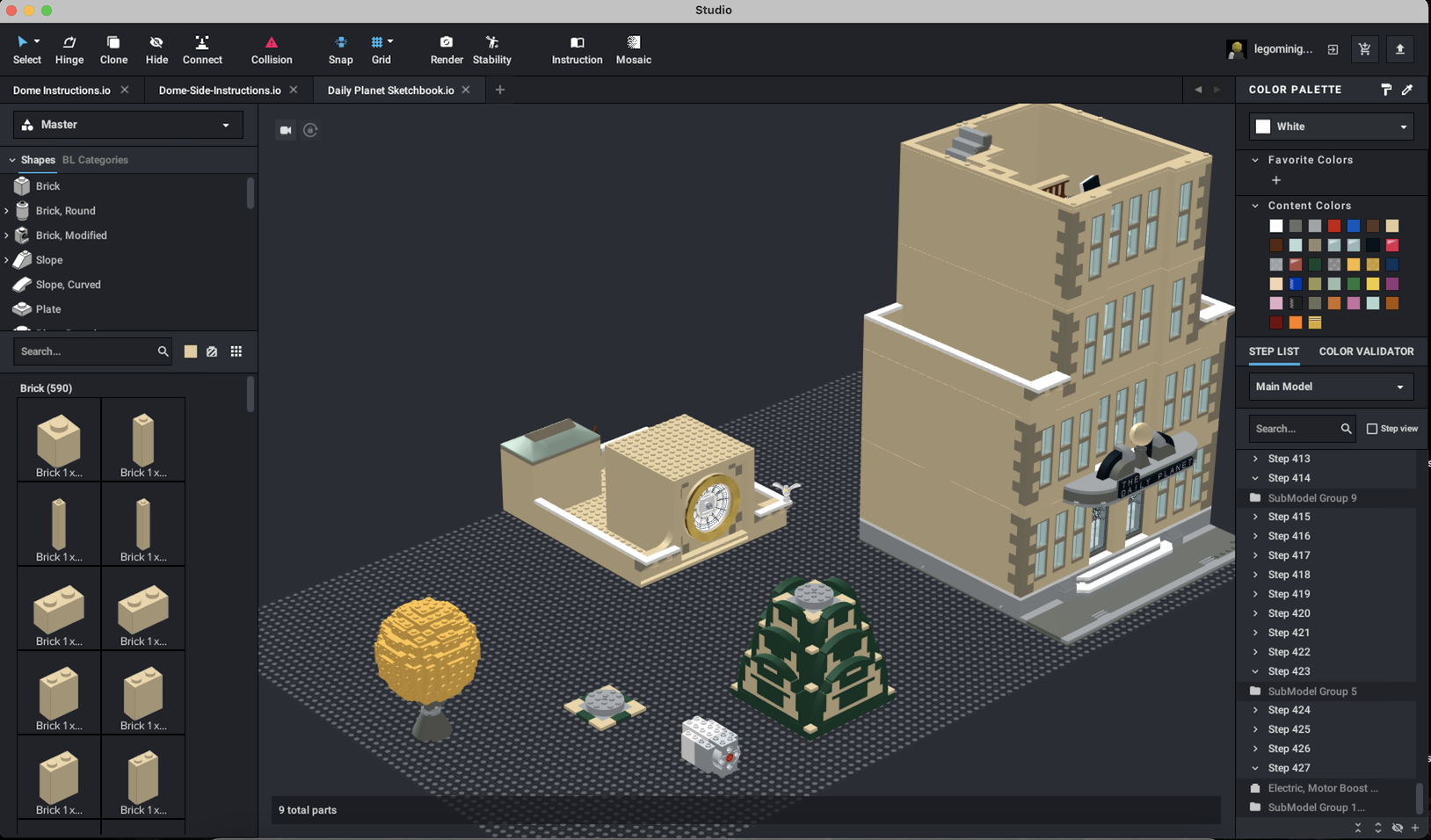Switch to the Color Validator tab
1431x840 pixels.
point(1366,351)
